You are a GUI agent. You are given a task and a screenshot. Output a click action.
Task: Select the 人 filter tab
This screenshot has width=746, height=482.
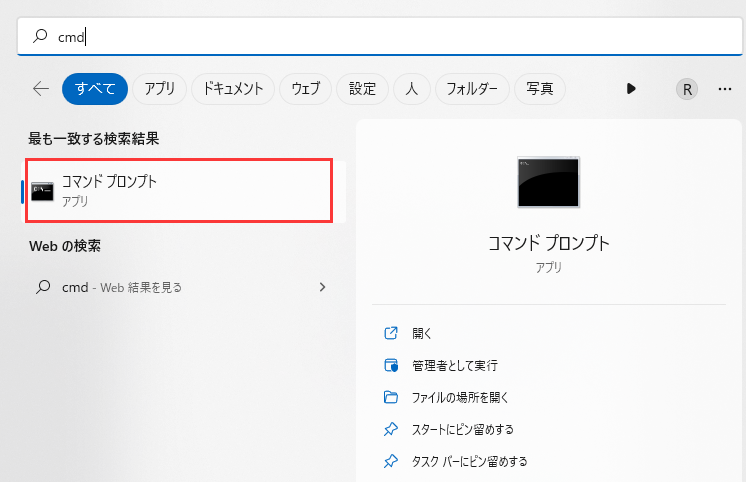(x=412, y=89)
